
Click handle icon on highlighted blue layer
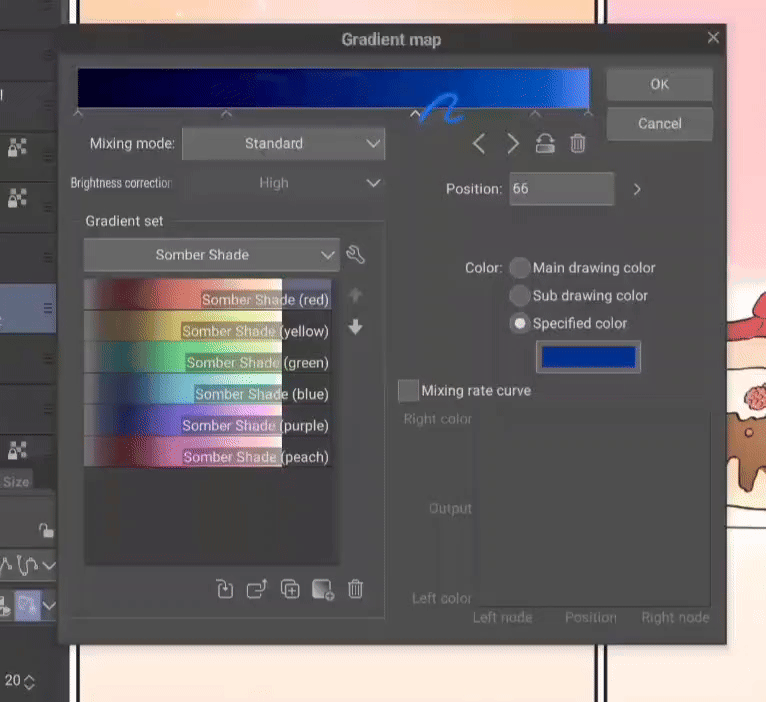click(47, 308)
